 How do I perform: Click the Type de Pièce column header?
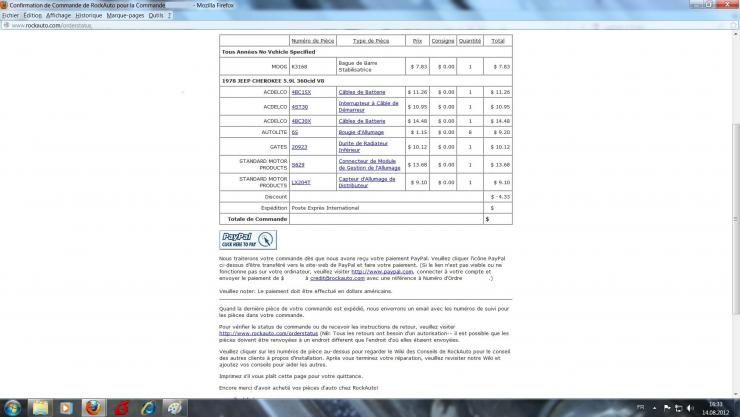(x=371, y=41)
